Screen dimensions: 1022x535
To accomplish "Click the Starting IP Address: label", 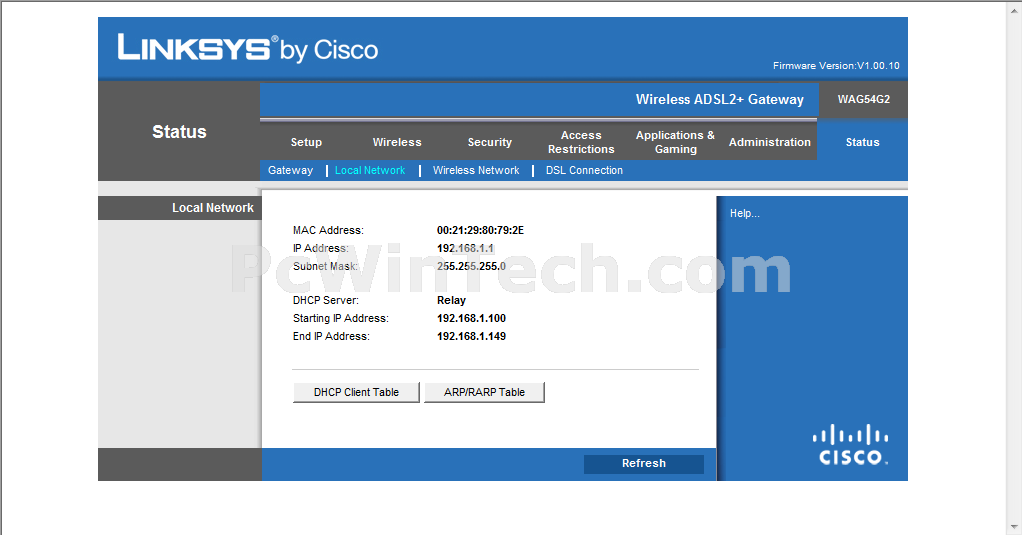I will [340, 319].
